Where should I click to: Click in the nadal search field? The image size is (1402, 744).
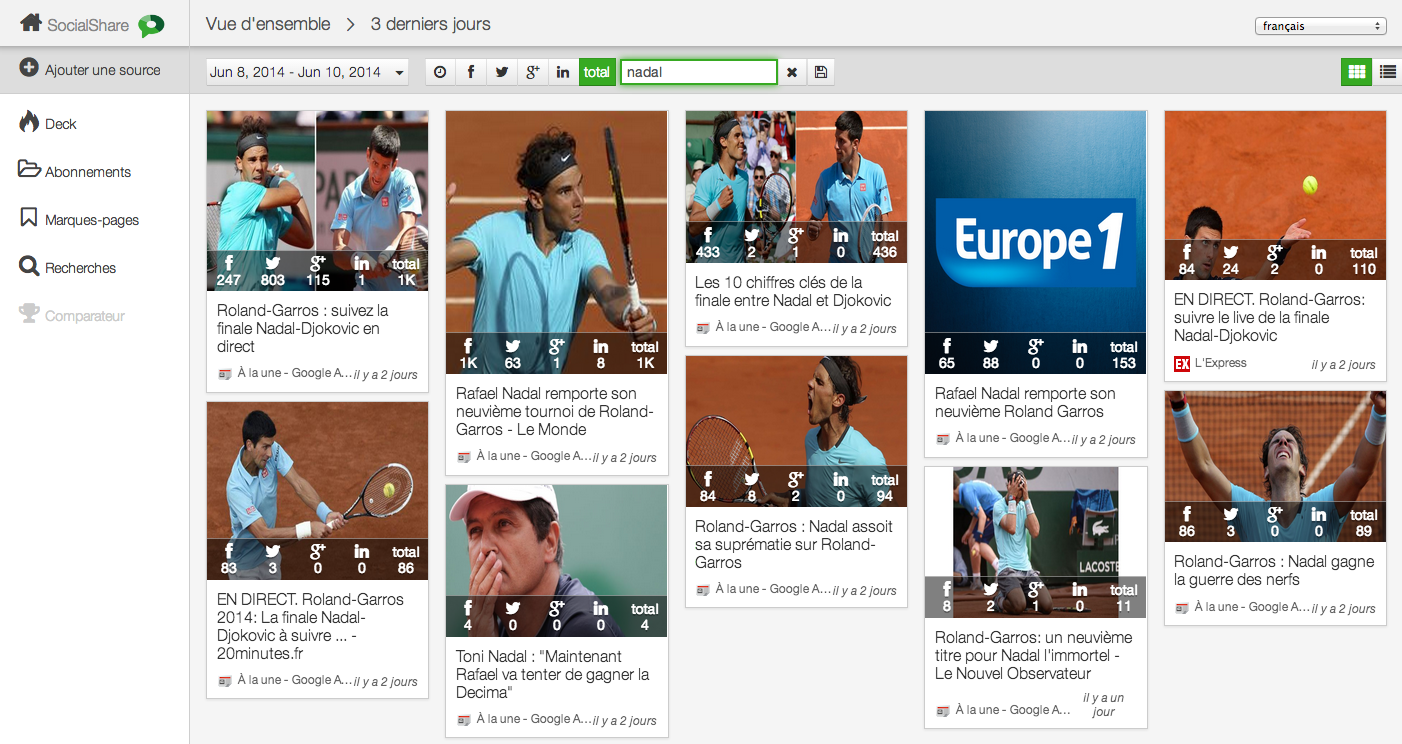point(699,72)
